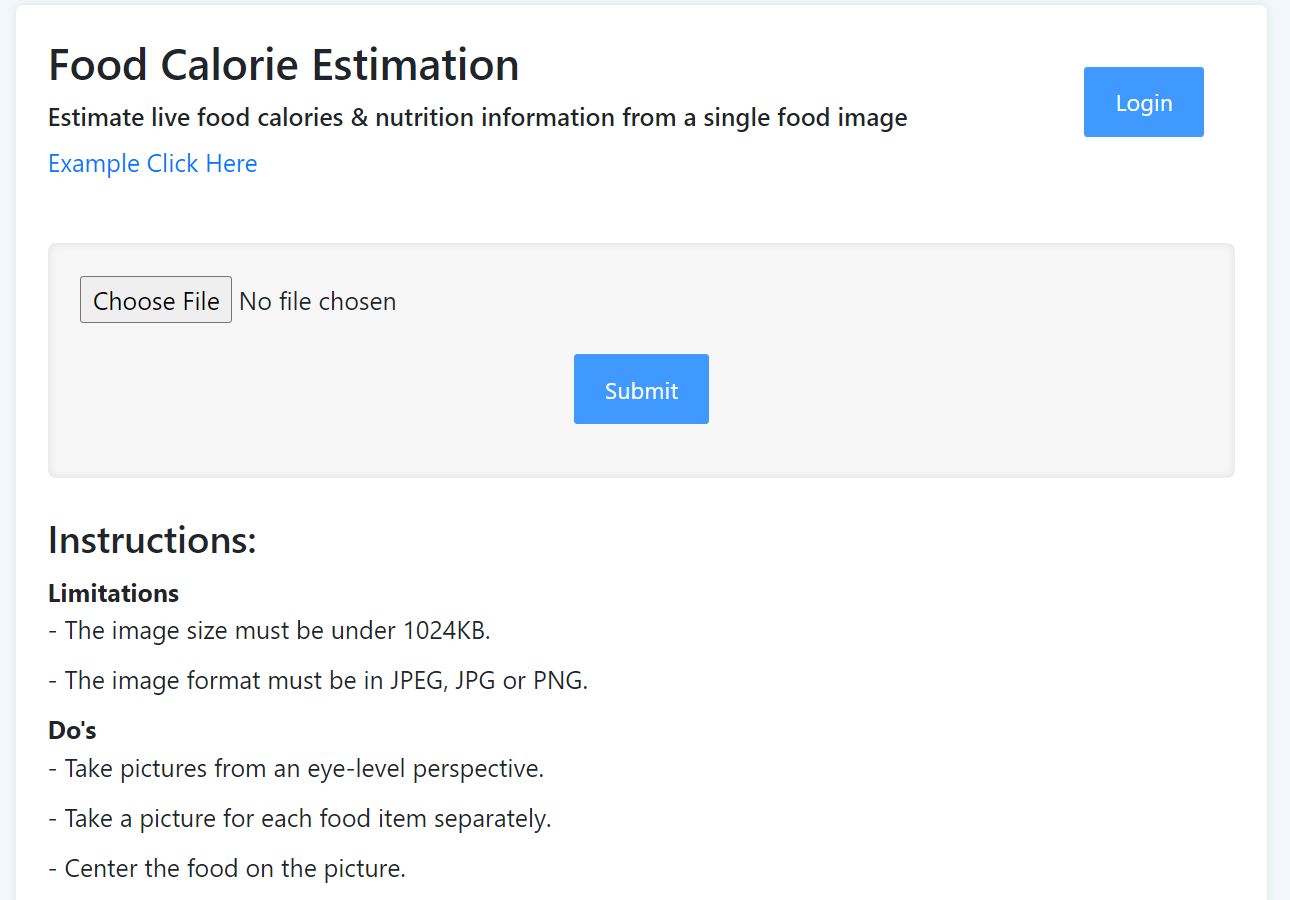Click the subtitle about estimating live food calories
Viewport: 1290px width, 900px height.
[477, 118]
